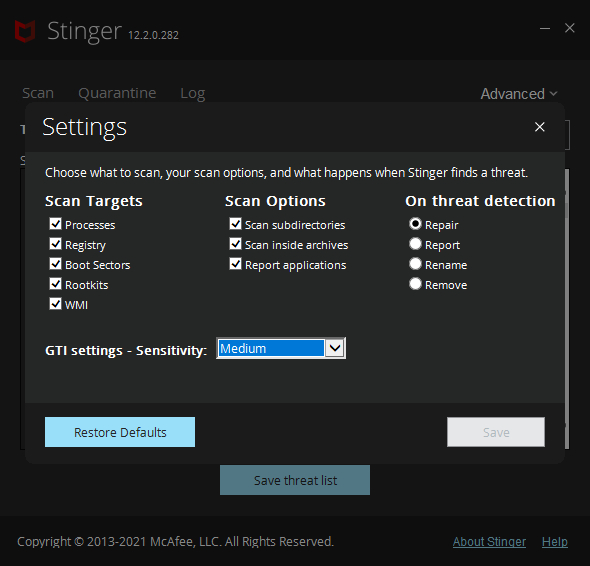Open the Help link

(555, 542)
